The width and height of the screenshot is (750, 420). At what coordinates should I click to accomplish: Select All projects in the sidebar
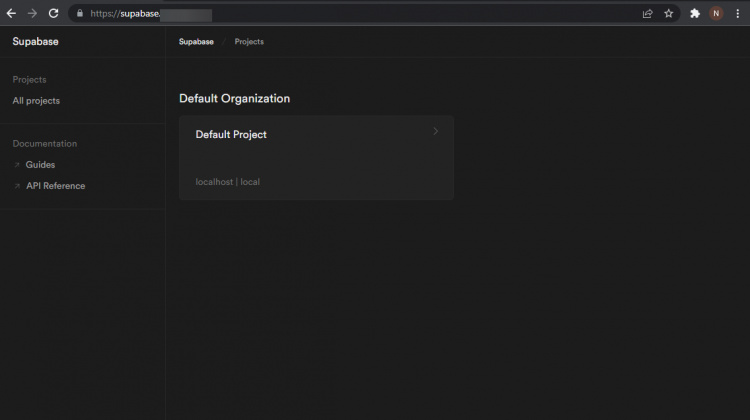36,101
